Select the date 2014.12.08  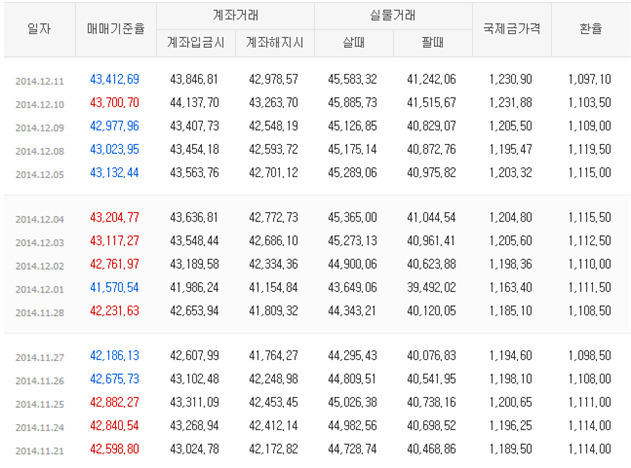tap(39, 151)
